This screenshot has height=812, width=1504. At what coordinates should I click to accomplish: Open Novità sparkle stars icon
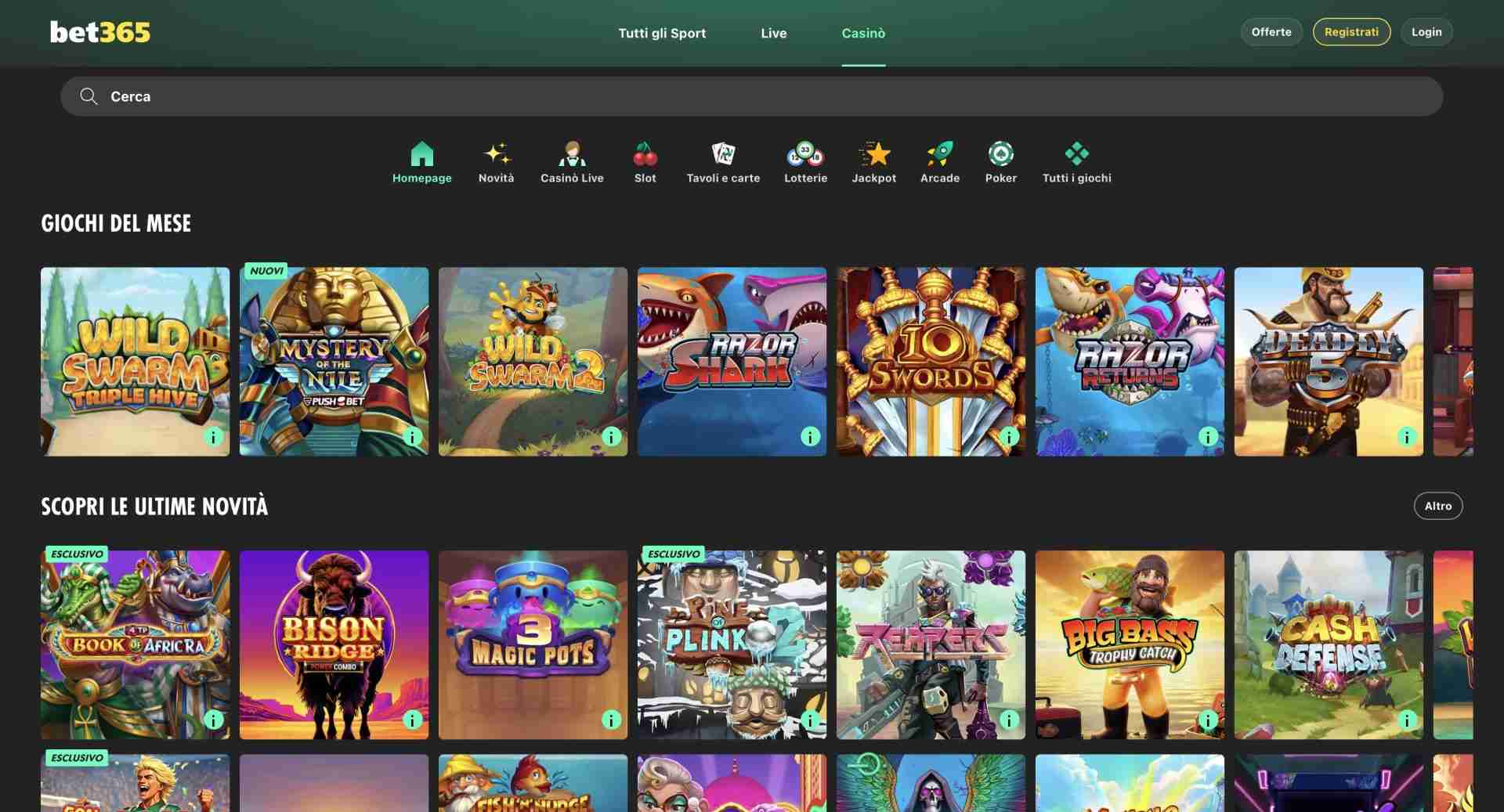[x=497, y=153]
